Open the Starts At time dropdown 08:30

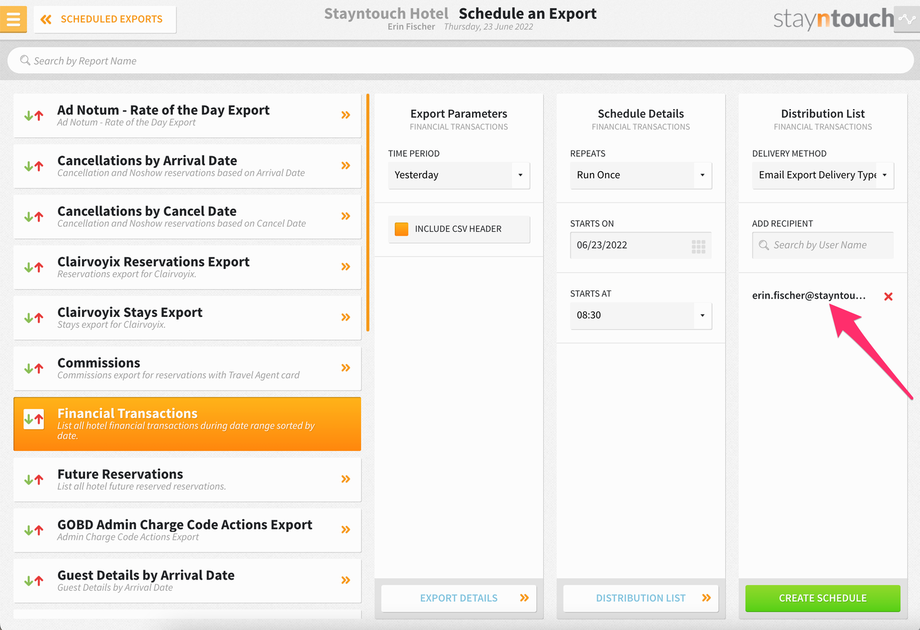point(641,315)
